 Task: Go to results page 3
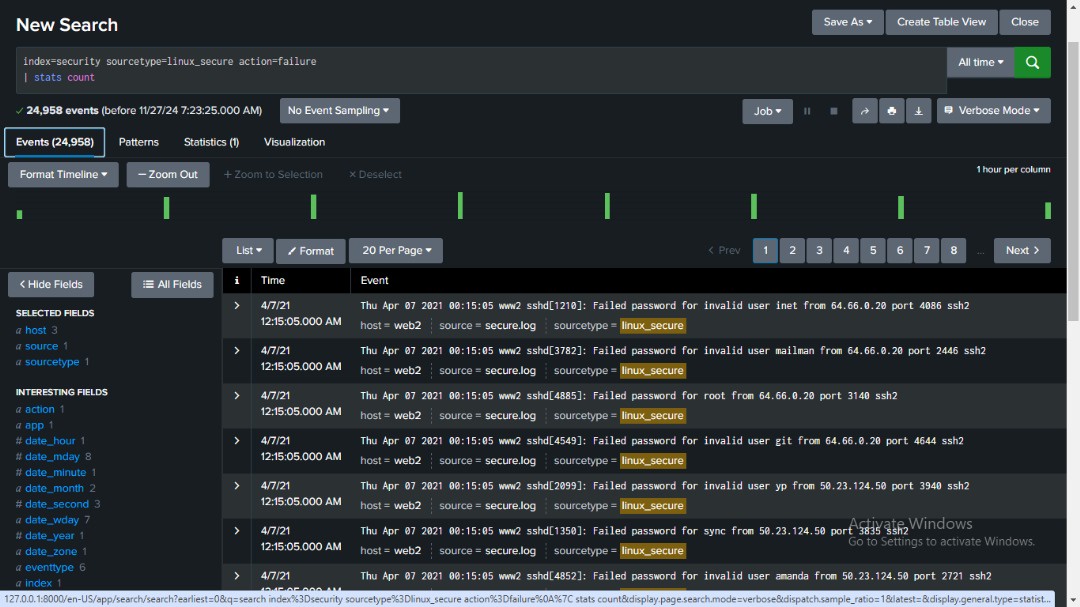click(x=819, y=250)
